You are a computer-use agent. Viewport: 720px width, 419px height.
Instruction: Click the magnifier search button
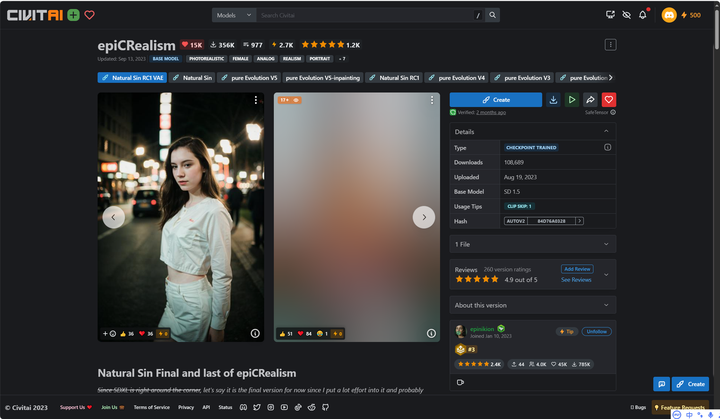pos(492,15)
